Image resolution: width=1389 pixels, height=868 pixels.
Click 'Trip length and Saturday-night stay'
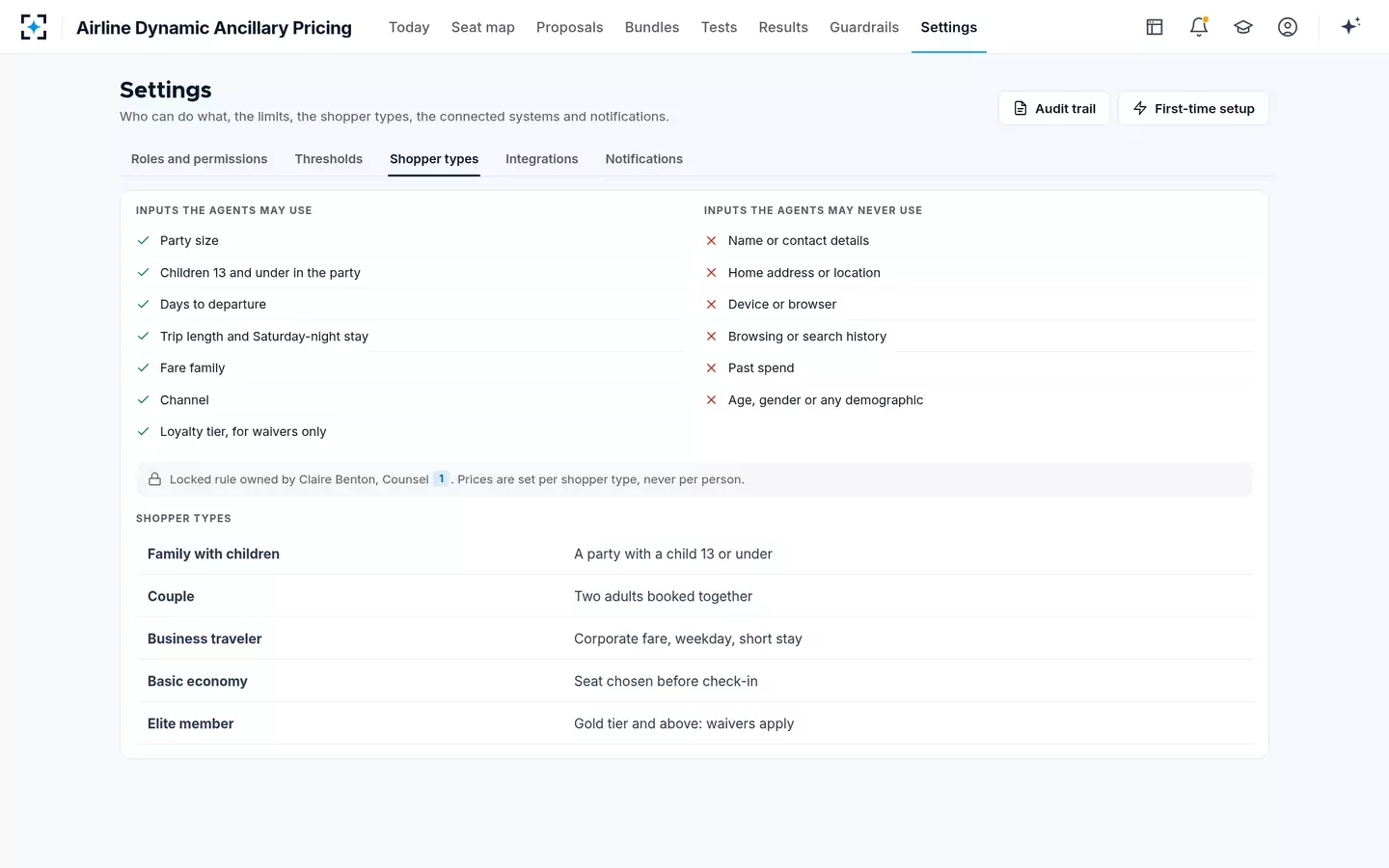tap(264, 337)
